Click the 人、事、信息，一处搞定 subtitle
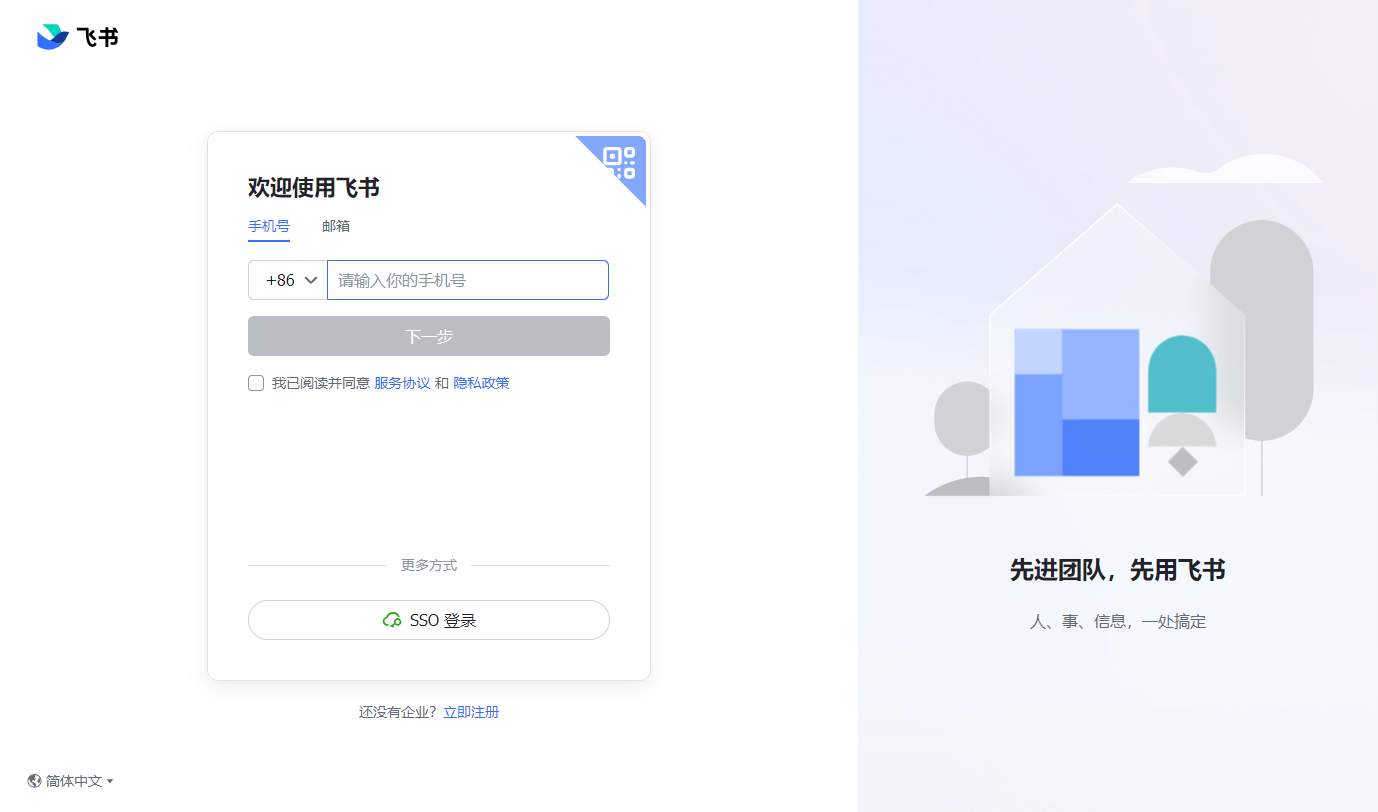This screenshot has height=812, width=1378. (1118, 622)
